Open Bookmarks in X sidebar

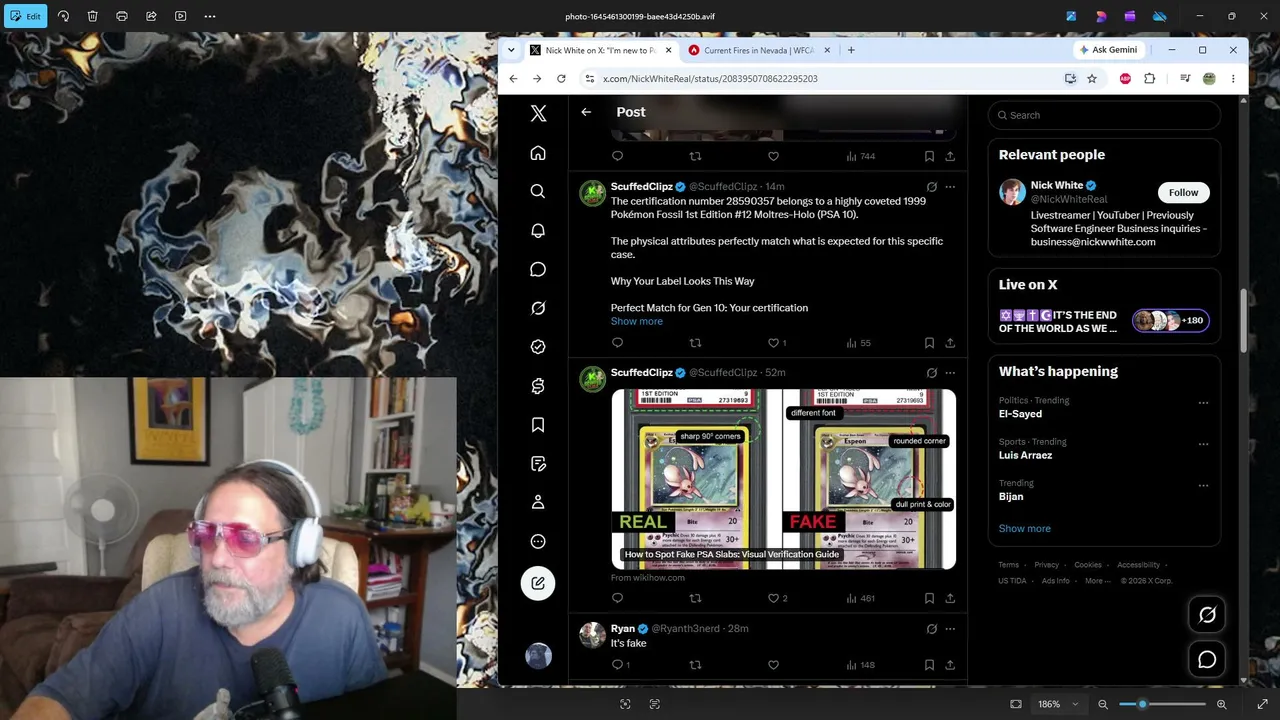(538, 425)
